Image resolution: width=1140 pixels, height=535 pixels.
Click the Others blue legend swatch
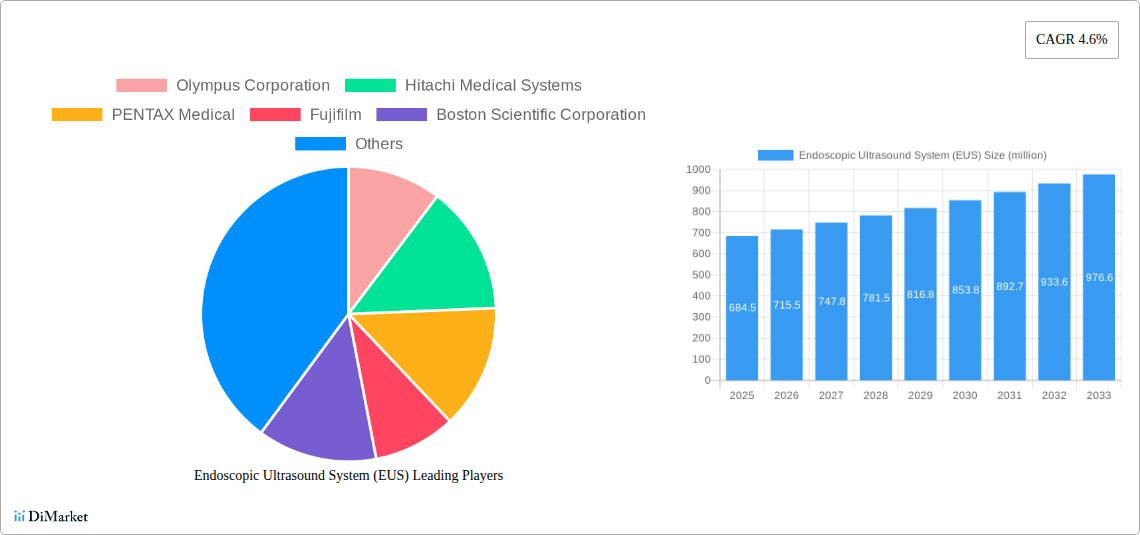[x=320, y=144]
